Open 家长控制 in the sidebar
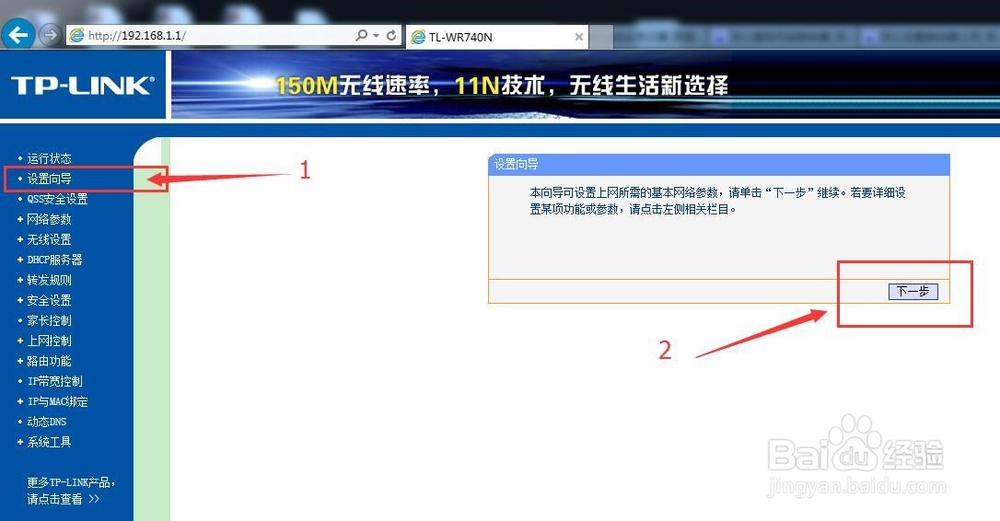Screen dimensions: 1000x521 [x=49, y=320]
